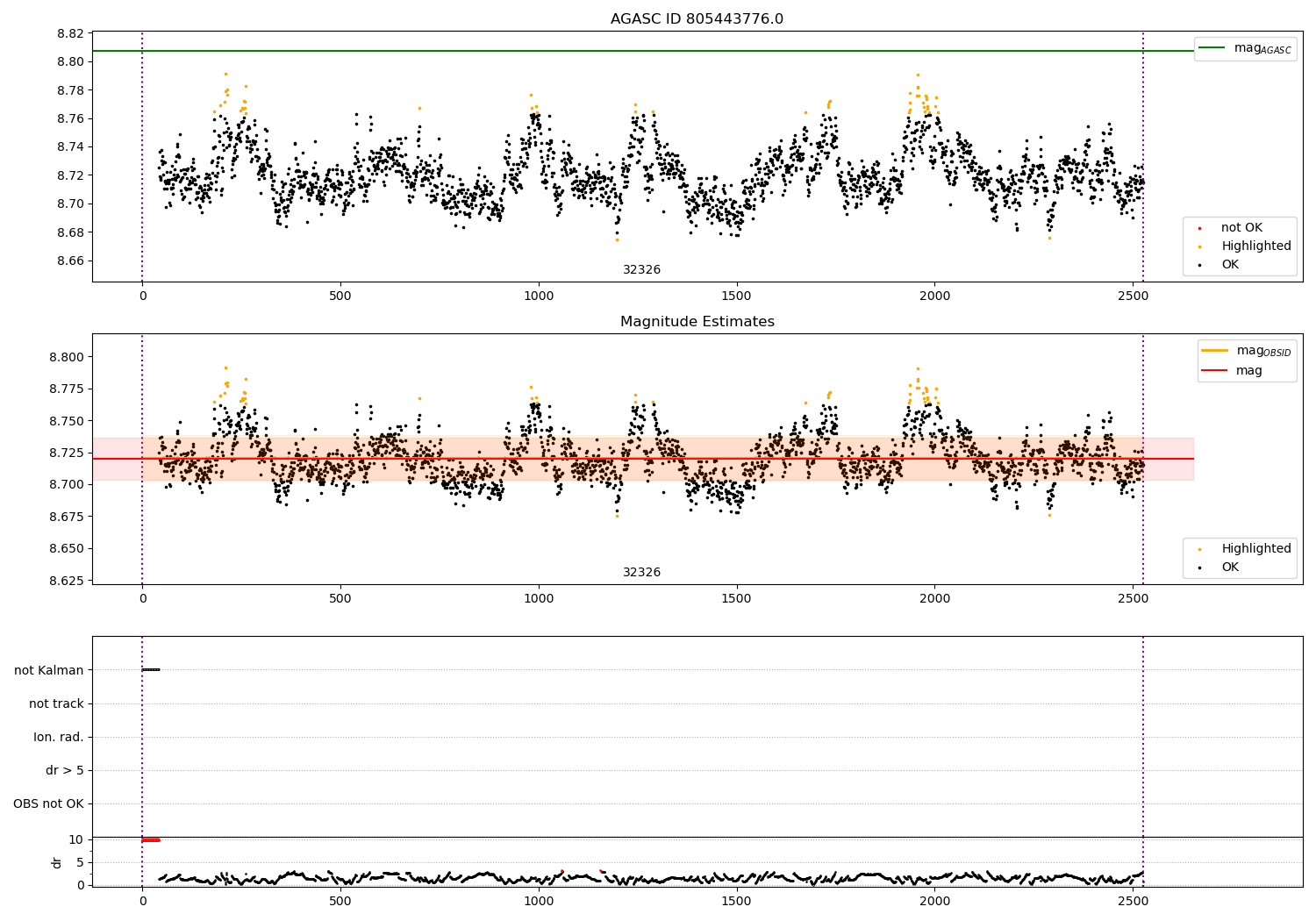Click the 'Magnitude Estimates' title

[697, 322]
